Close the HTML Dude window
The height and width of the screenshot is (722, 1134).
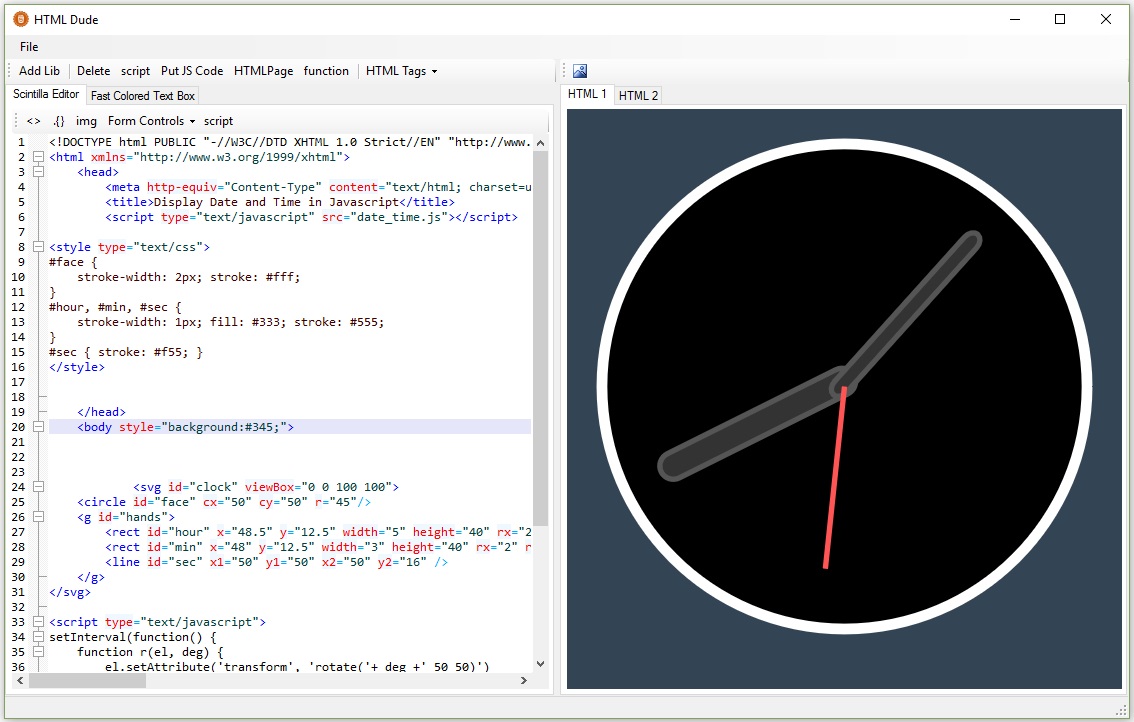tap(1106, 20)
